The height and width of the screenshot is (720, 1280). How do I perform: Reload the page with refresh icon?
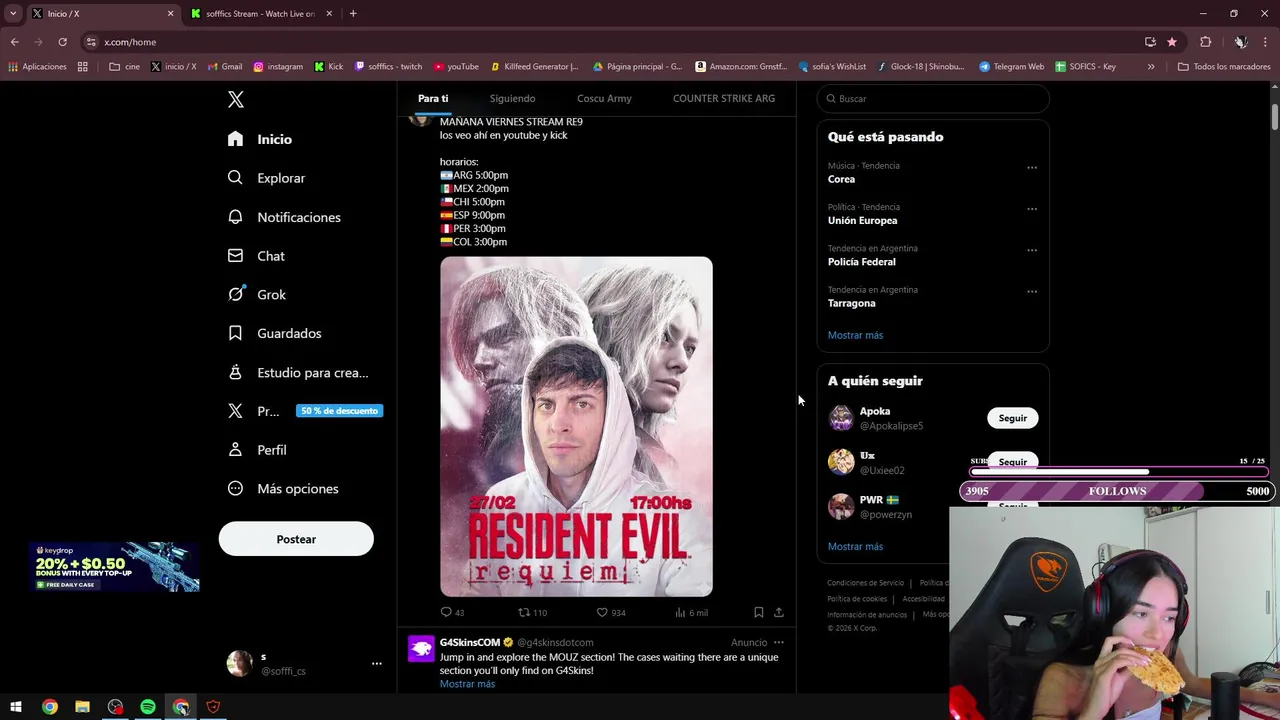62,42
